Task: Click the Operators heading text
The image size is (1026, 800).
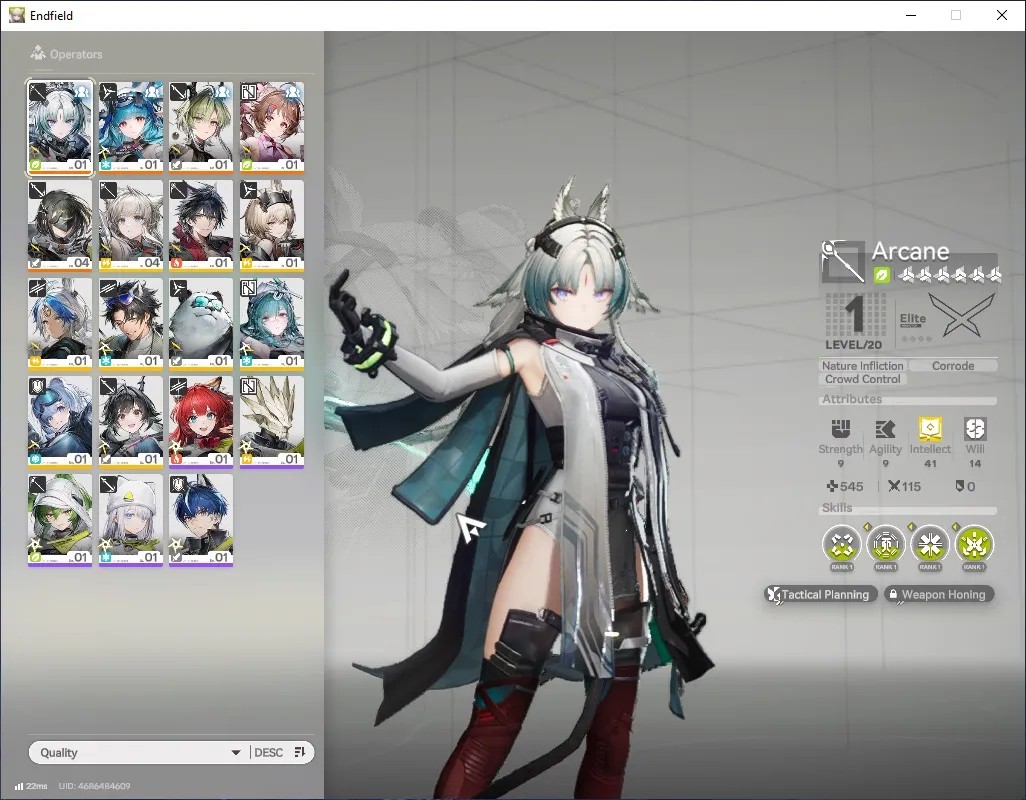Action: 76,54
